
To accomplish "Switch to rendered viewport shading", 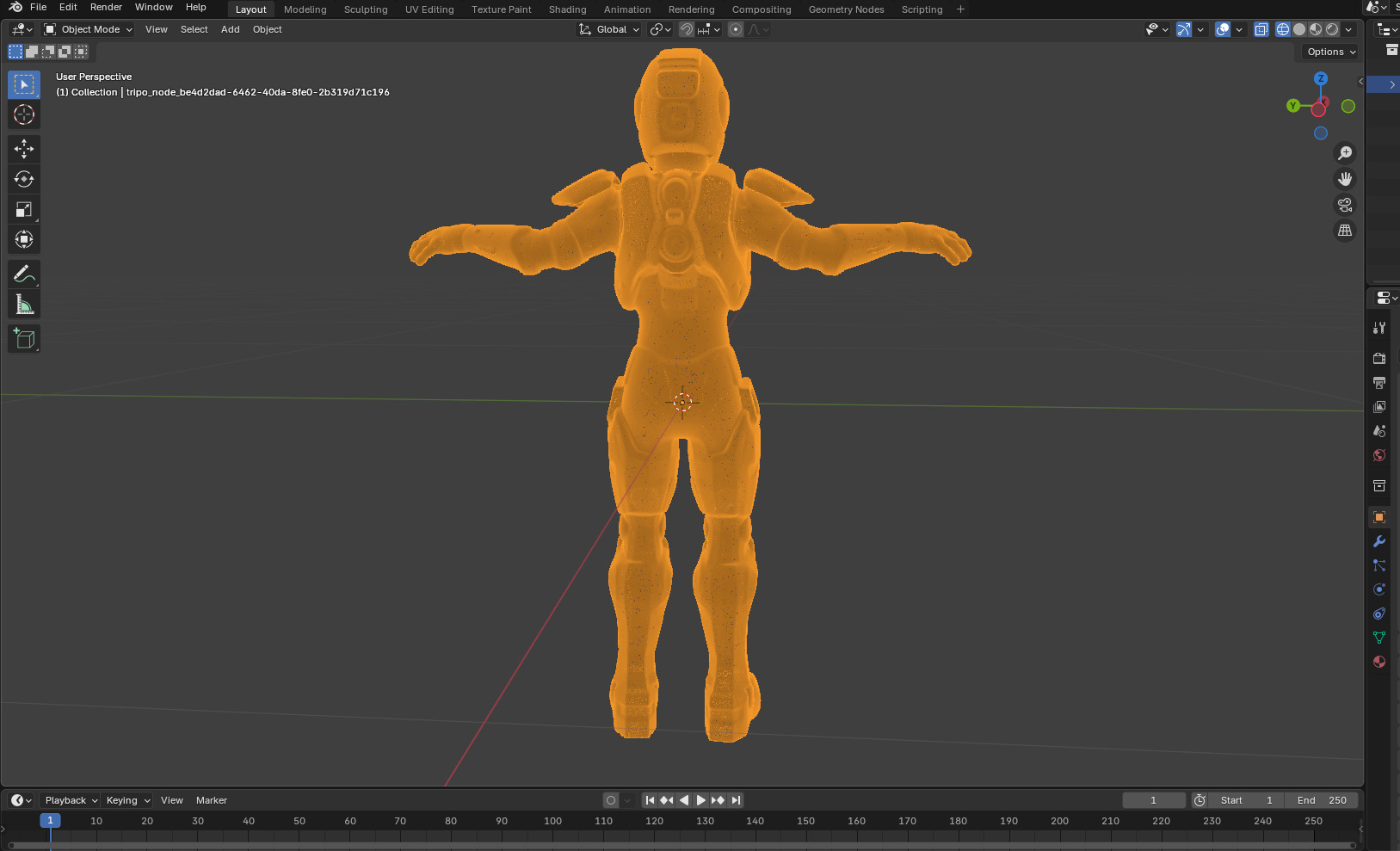I will coord(1332,29).
